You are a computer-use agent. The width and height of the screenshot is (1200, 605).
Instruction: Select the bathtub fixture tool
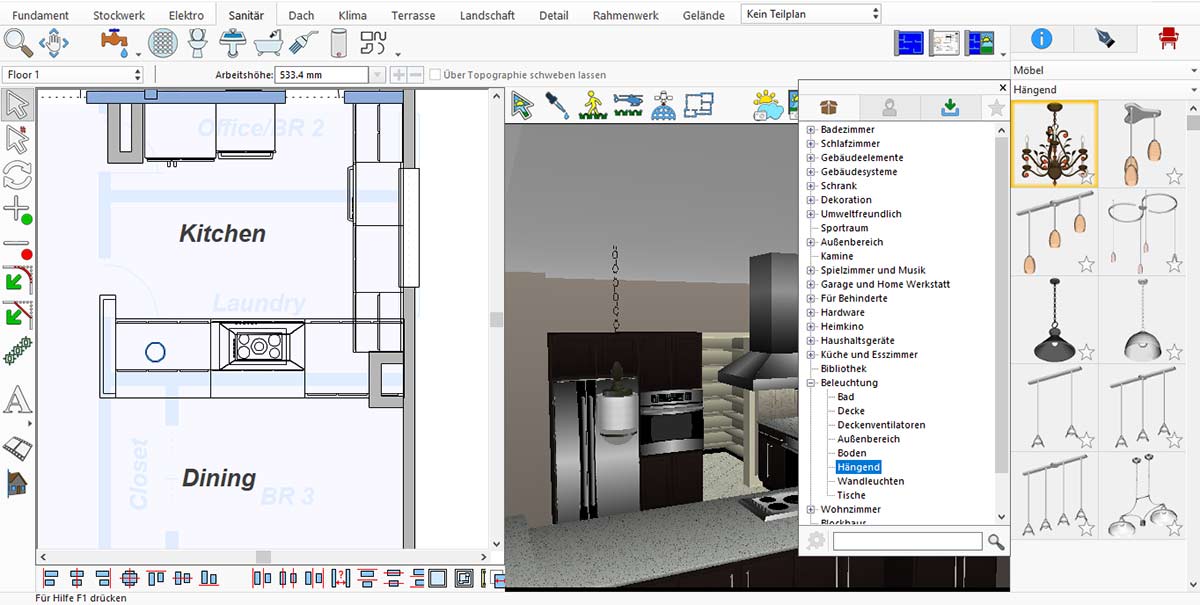[269, 42]
